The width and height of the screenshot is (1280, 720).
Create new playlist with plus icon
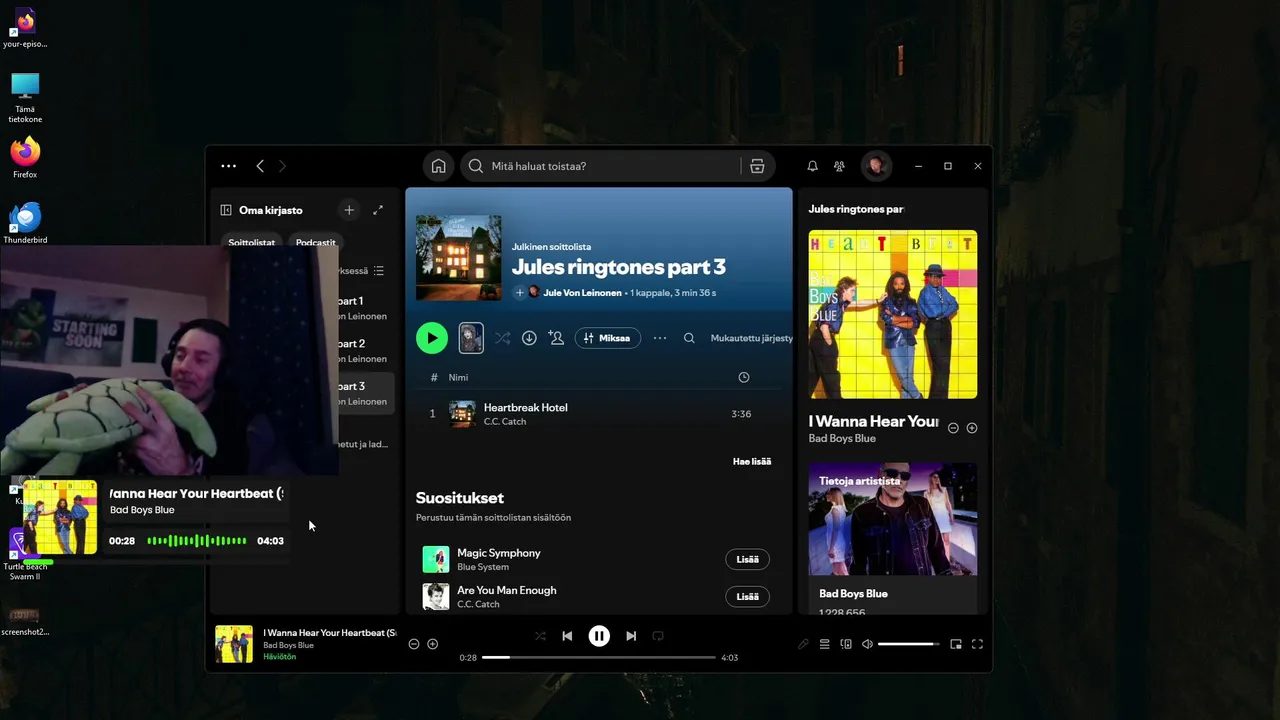pyautogui.click(x=348, y=210)
